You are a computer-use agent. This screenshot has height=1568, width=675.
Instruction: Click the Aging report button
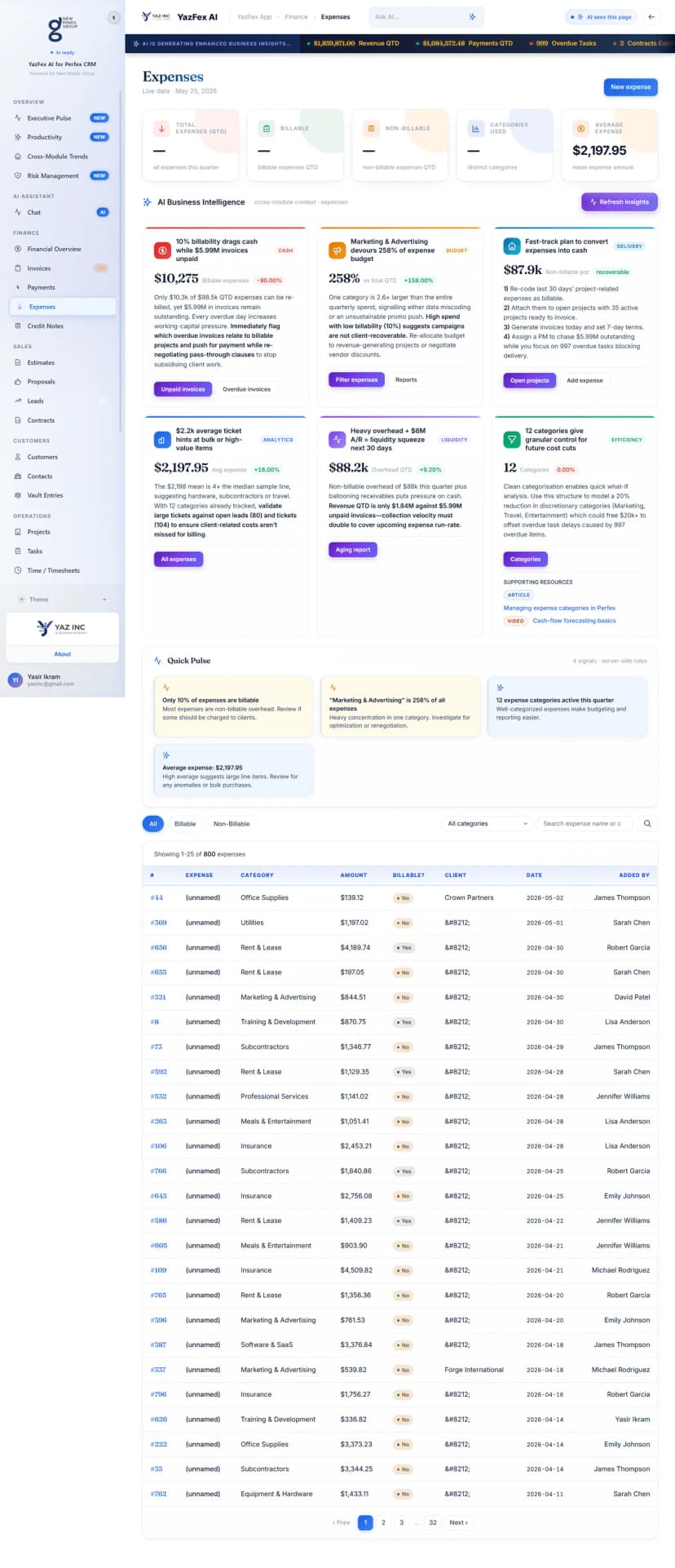[353, 550]
